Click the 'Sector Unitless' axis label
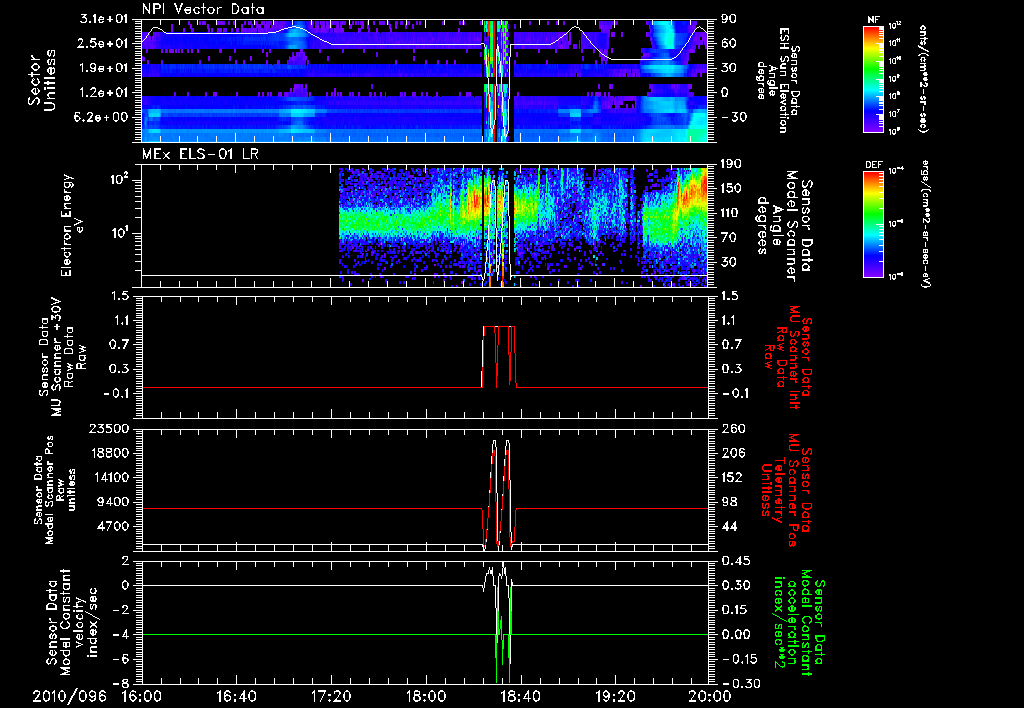This screenshot has height=708, width=1024. (42, 80)
